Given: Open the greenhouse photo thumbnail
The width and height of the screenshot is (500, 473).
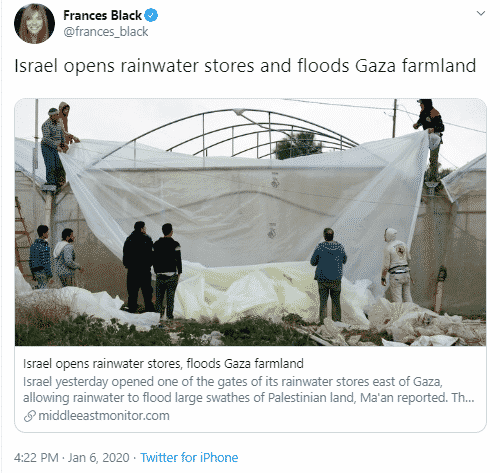Looking at the screenshot, I should click(x=250, y=222).
